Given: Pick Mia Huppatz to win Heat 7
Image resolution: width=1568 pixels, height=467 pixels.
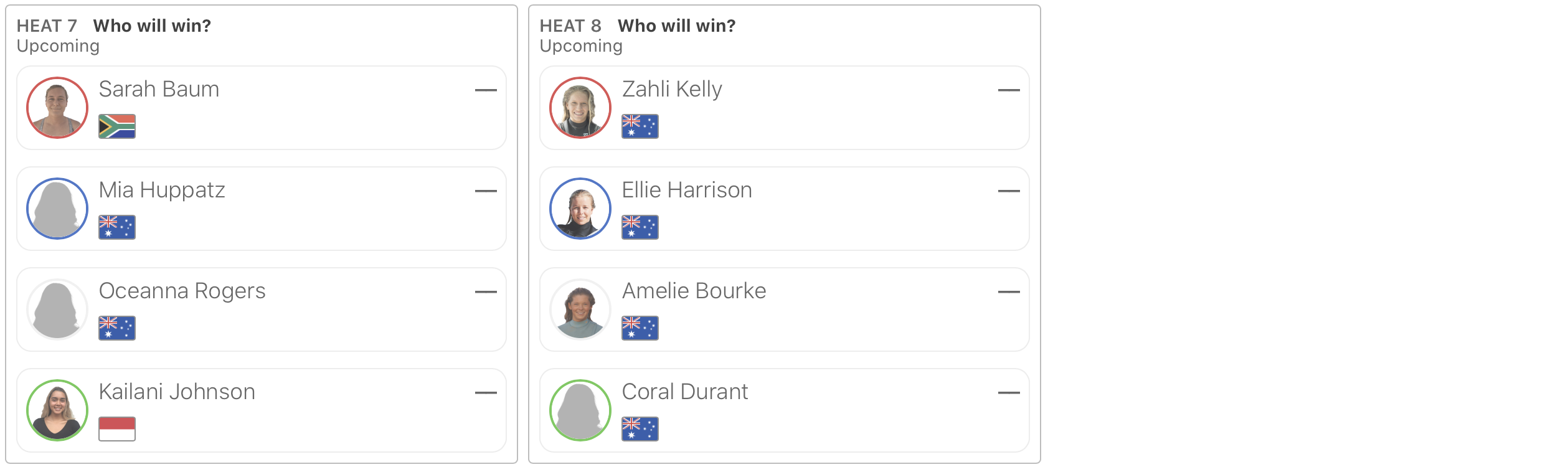Looking at the screenshot, I should pyautogui.click(x=262, y=209).
